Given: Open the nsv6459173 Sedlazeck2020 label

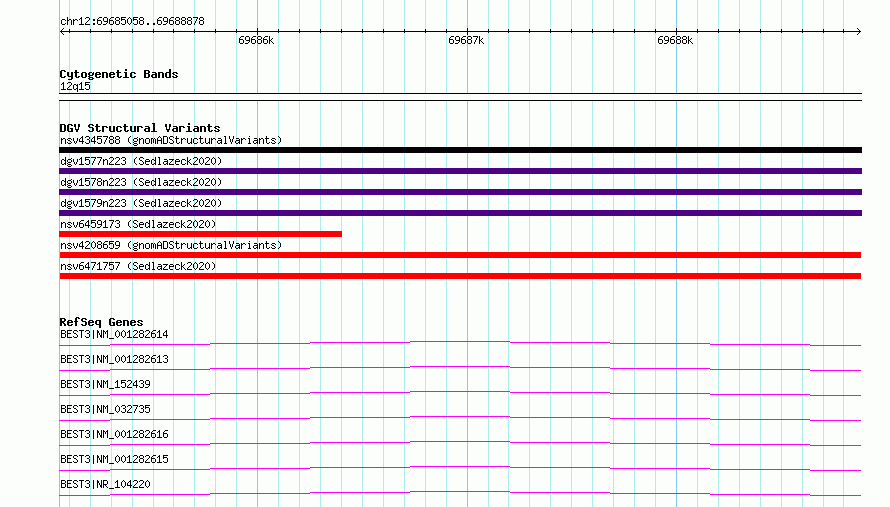Looking at the screenshot, I should tap(138, 224).
